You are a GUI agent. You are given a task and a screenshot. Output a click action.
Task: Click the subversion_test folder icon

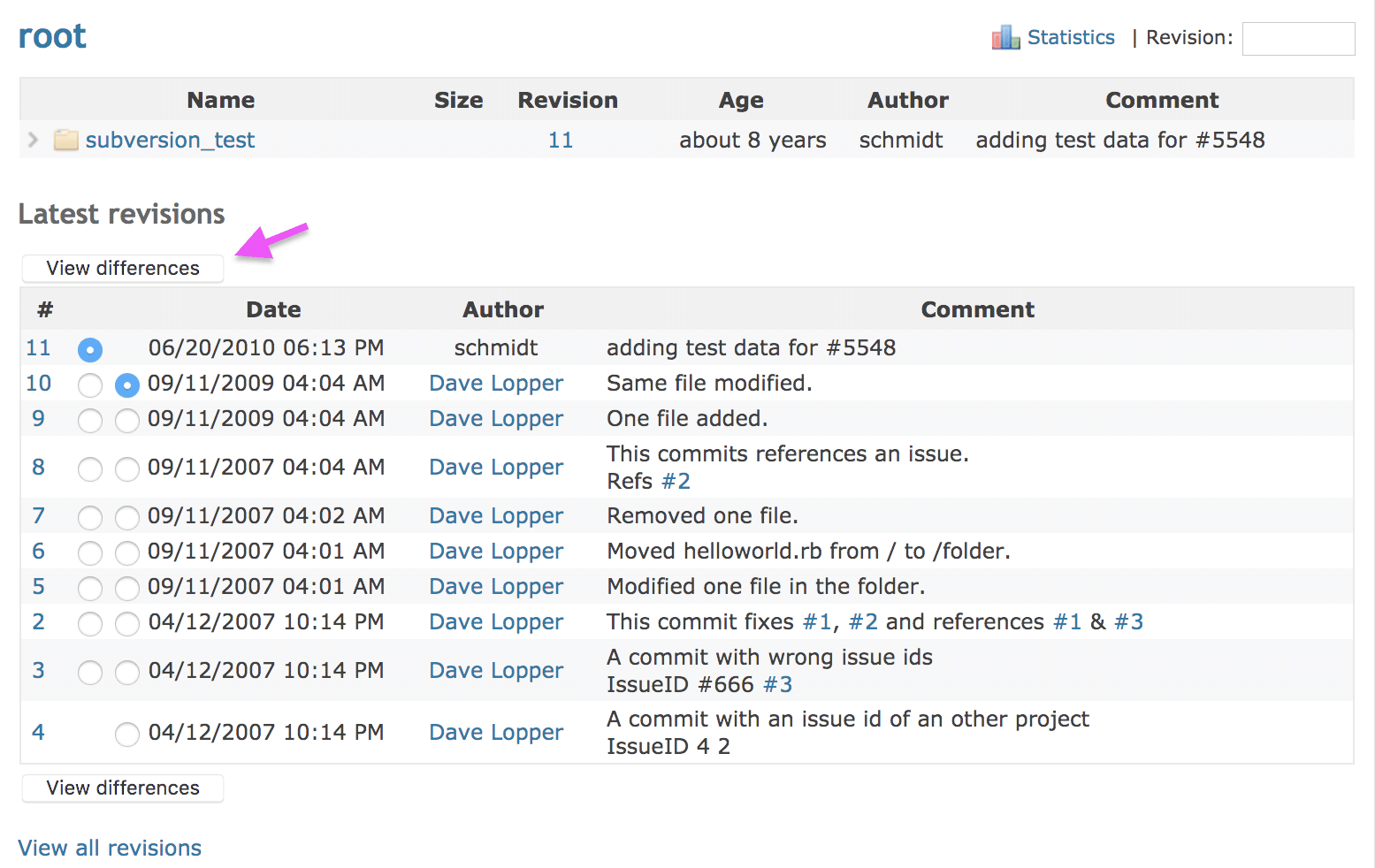tap(66, 140)
